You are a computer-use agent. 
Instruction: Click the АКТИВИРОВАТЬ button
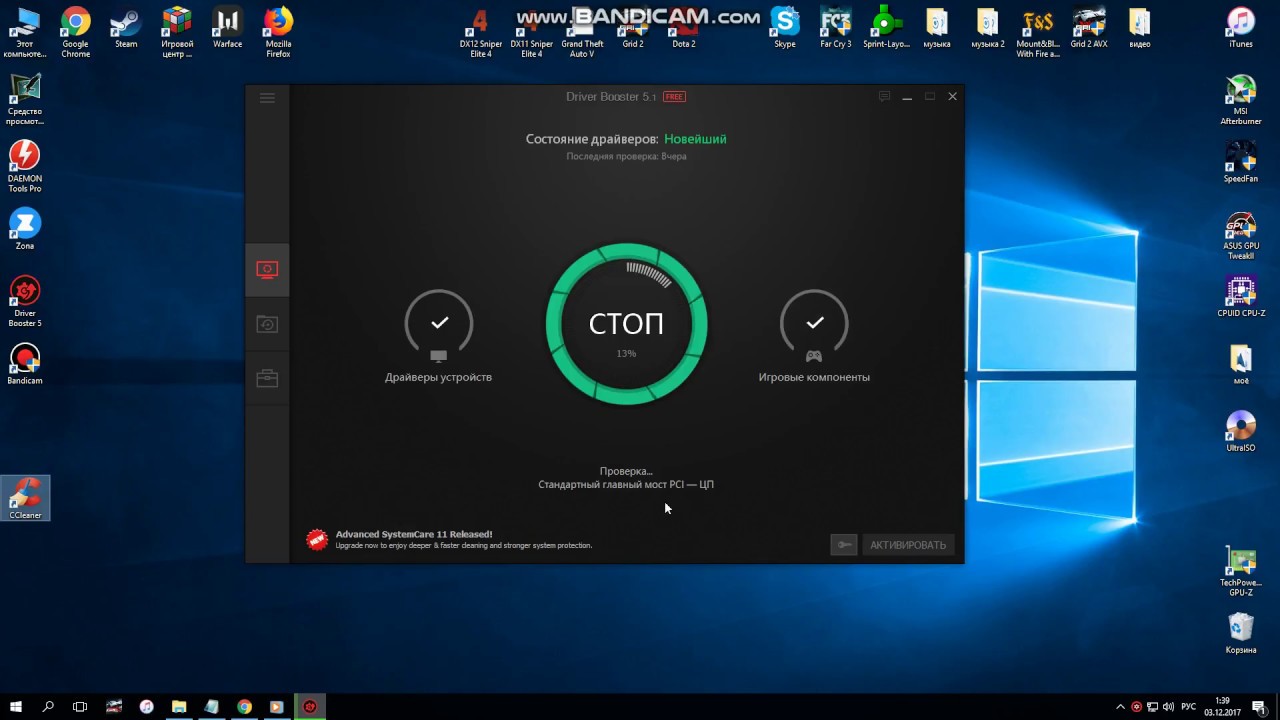coord(908,545)
